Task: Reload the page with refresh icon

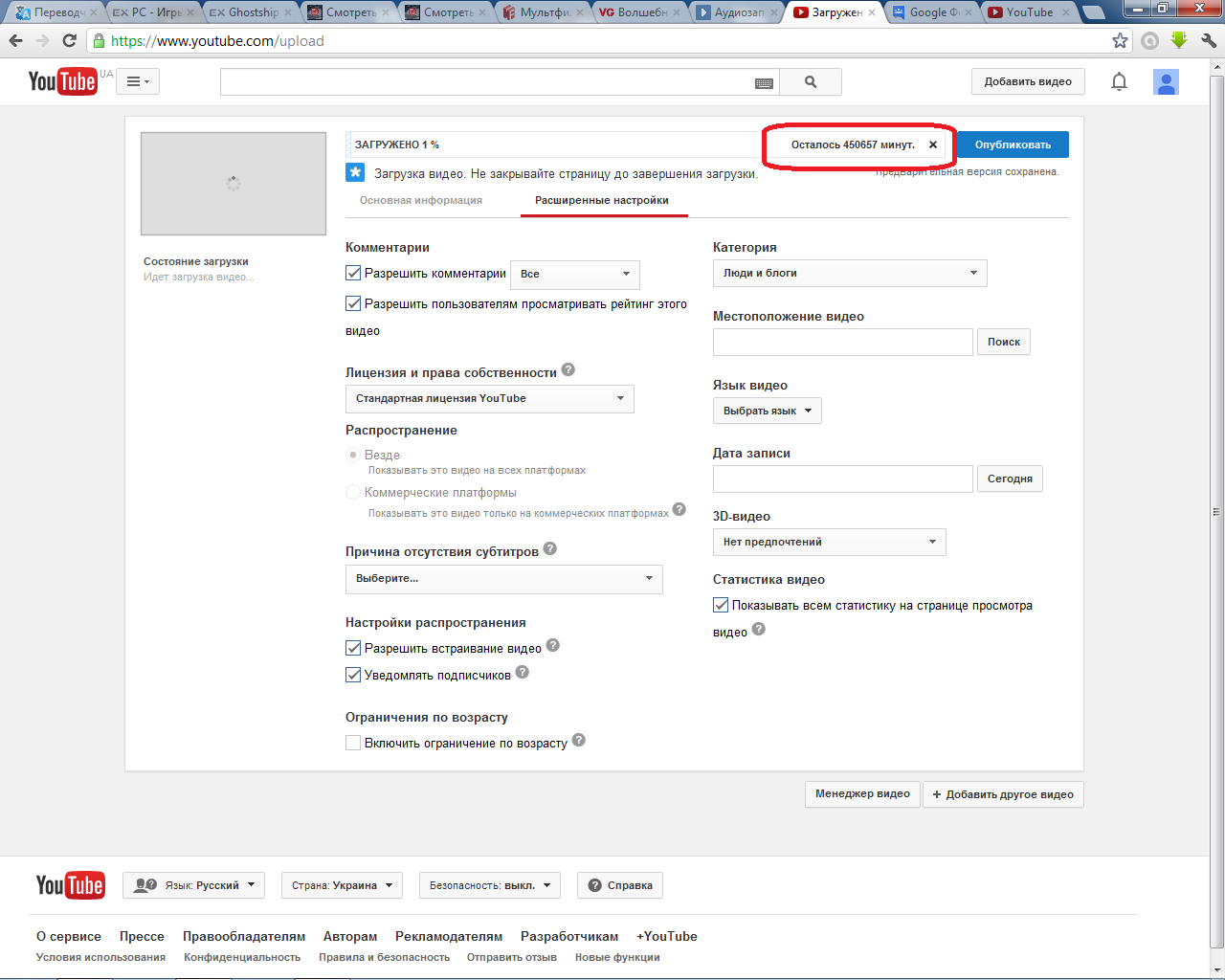Action: coord(69,40)
